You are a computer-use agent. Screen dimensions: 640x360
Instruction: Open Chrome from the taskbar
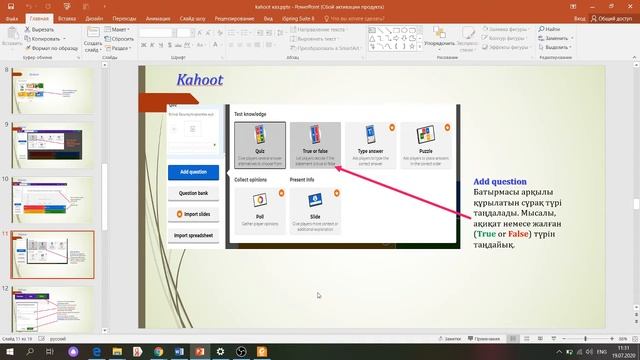click(158, 351)
